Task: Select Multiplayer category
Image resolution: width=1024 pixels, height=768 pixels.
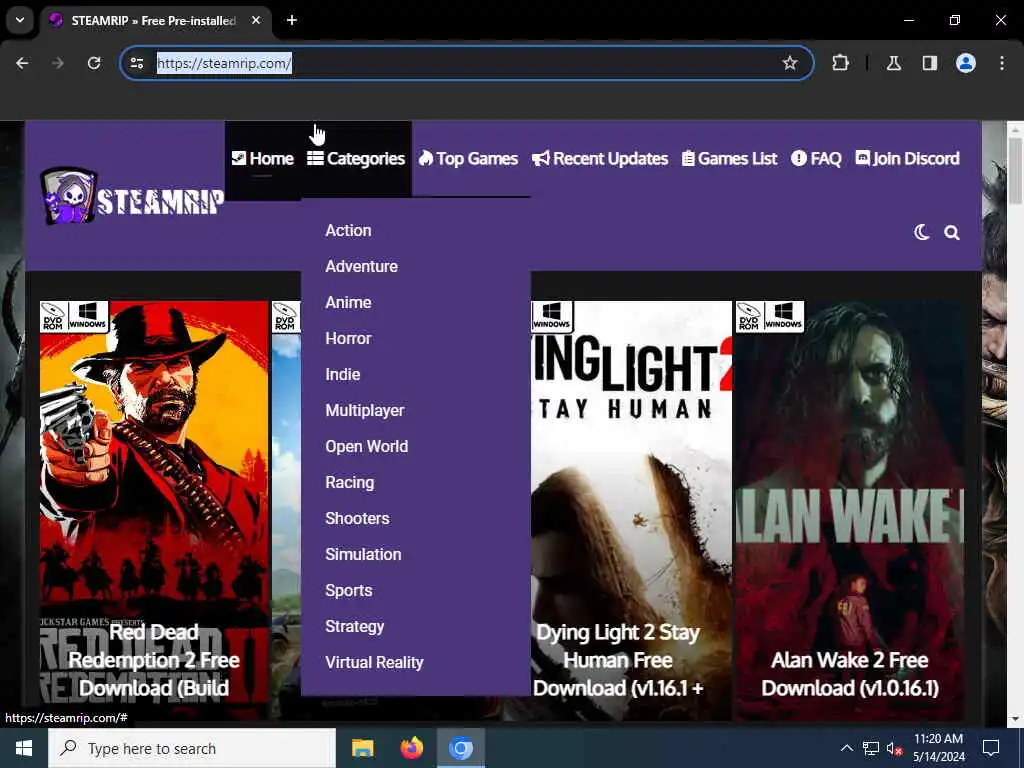Action: (x=364, y=410)
